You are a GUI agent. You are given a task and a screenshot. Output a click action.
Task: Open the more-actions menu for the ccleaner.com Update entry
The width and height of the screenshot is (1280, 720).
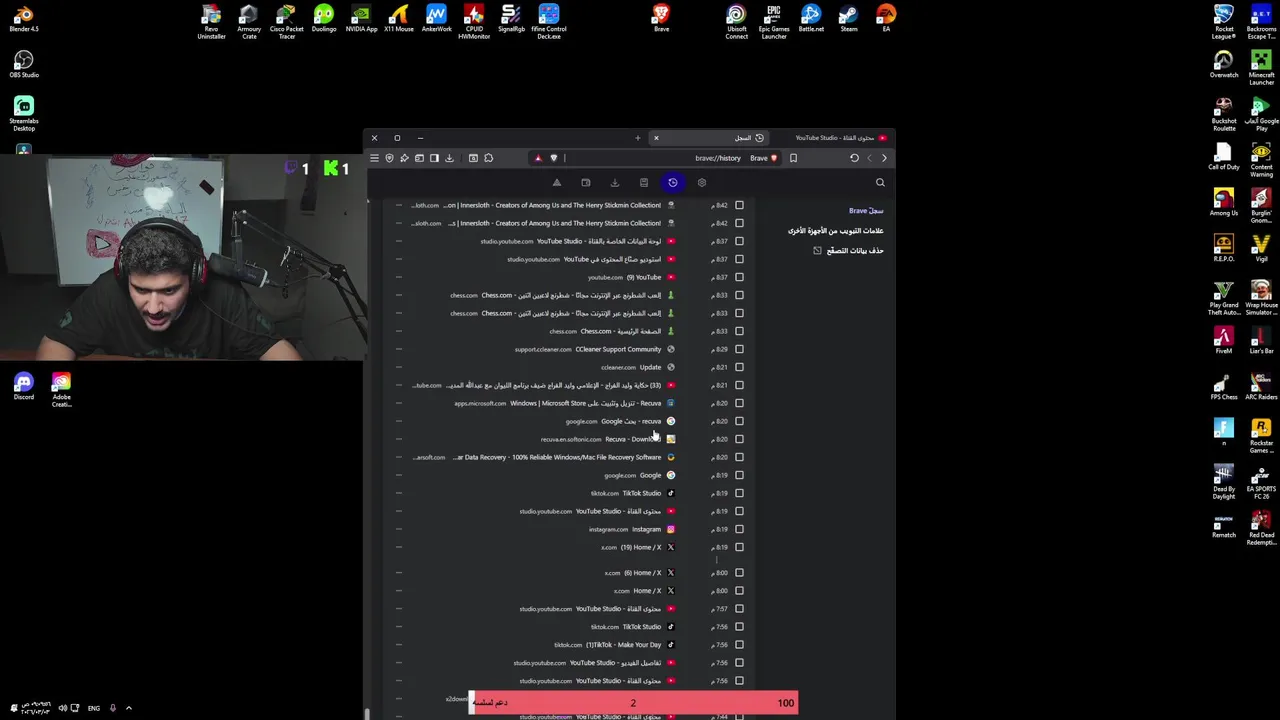pyautogui.click(x=398, y=367)
